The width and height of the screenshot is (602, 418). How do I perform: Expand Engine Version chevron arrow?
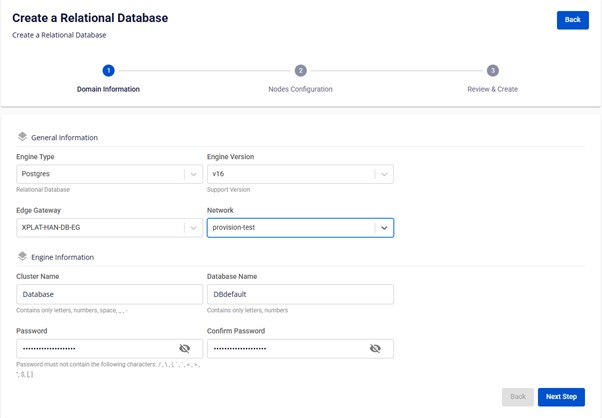[x=384, y=174]
